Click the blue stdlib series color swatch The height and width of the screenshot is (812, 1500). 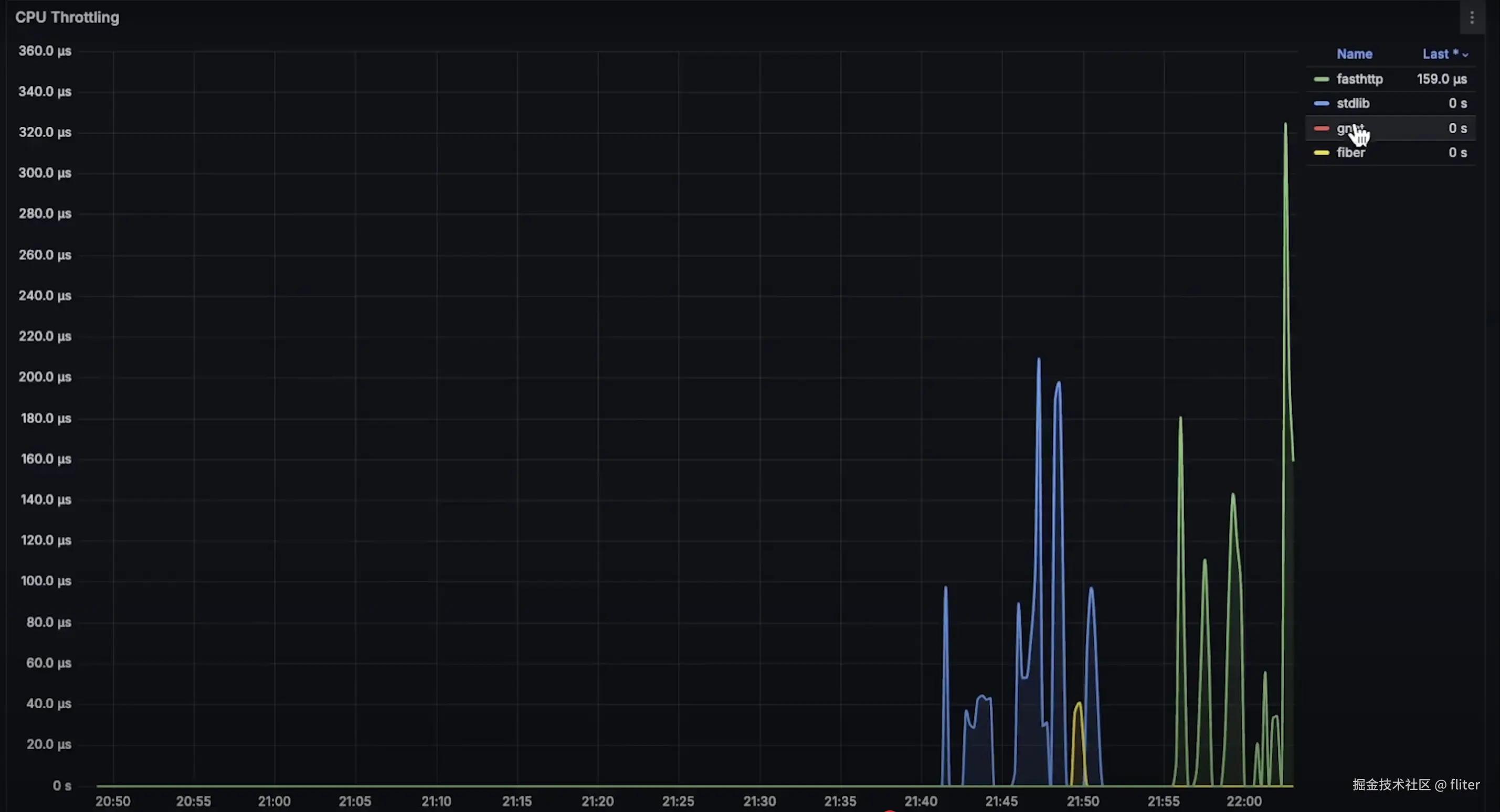click(x=1321, y=104)
